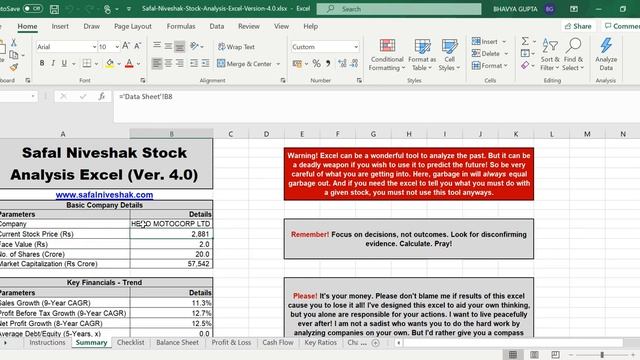Adjust the zoom slider handle
640x360 pixels.
[602, 355]
